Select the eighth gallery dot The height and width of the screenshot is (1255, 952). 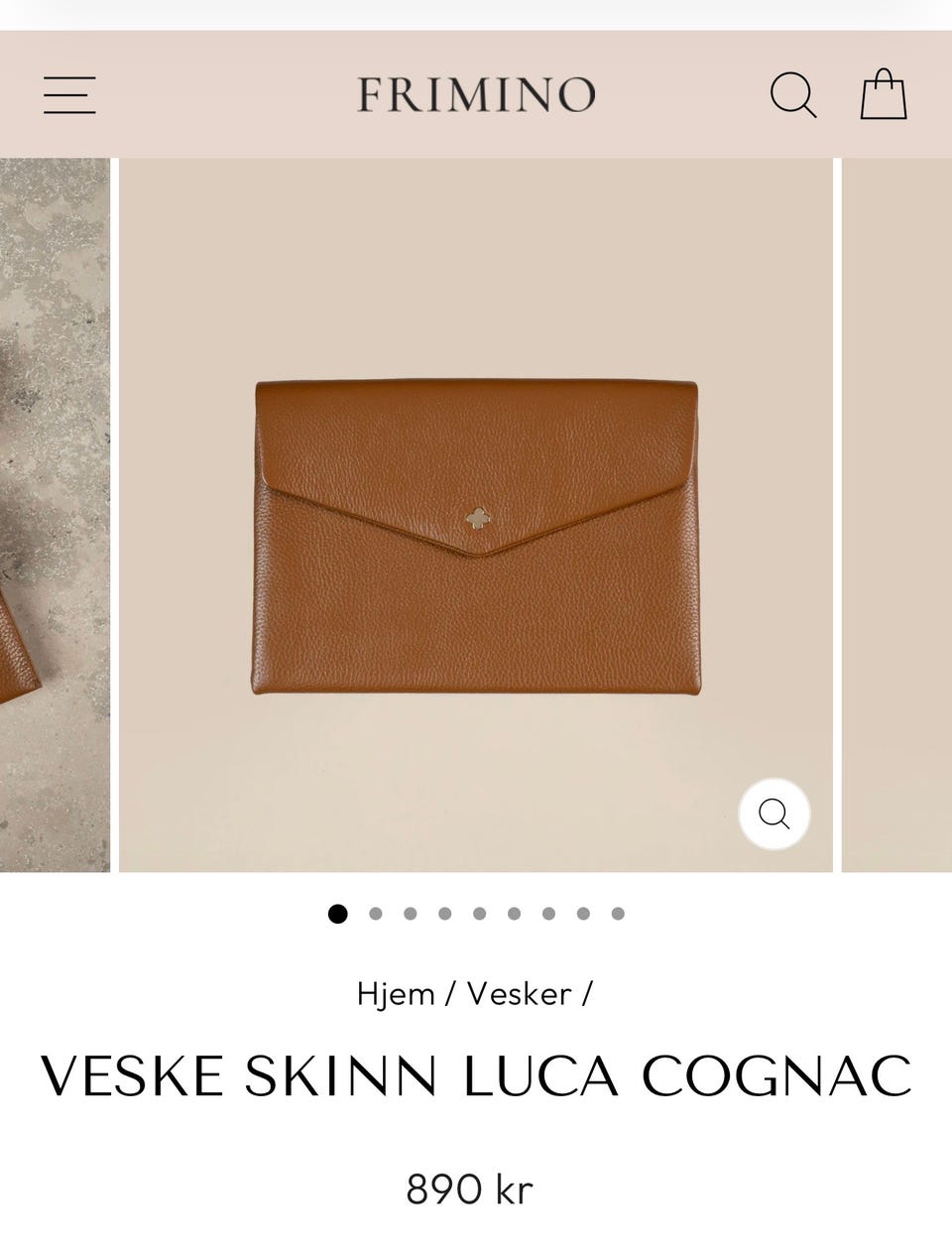(x=584, y=914)
